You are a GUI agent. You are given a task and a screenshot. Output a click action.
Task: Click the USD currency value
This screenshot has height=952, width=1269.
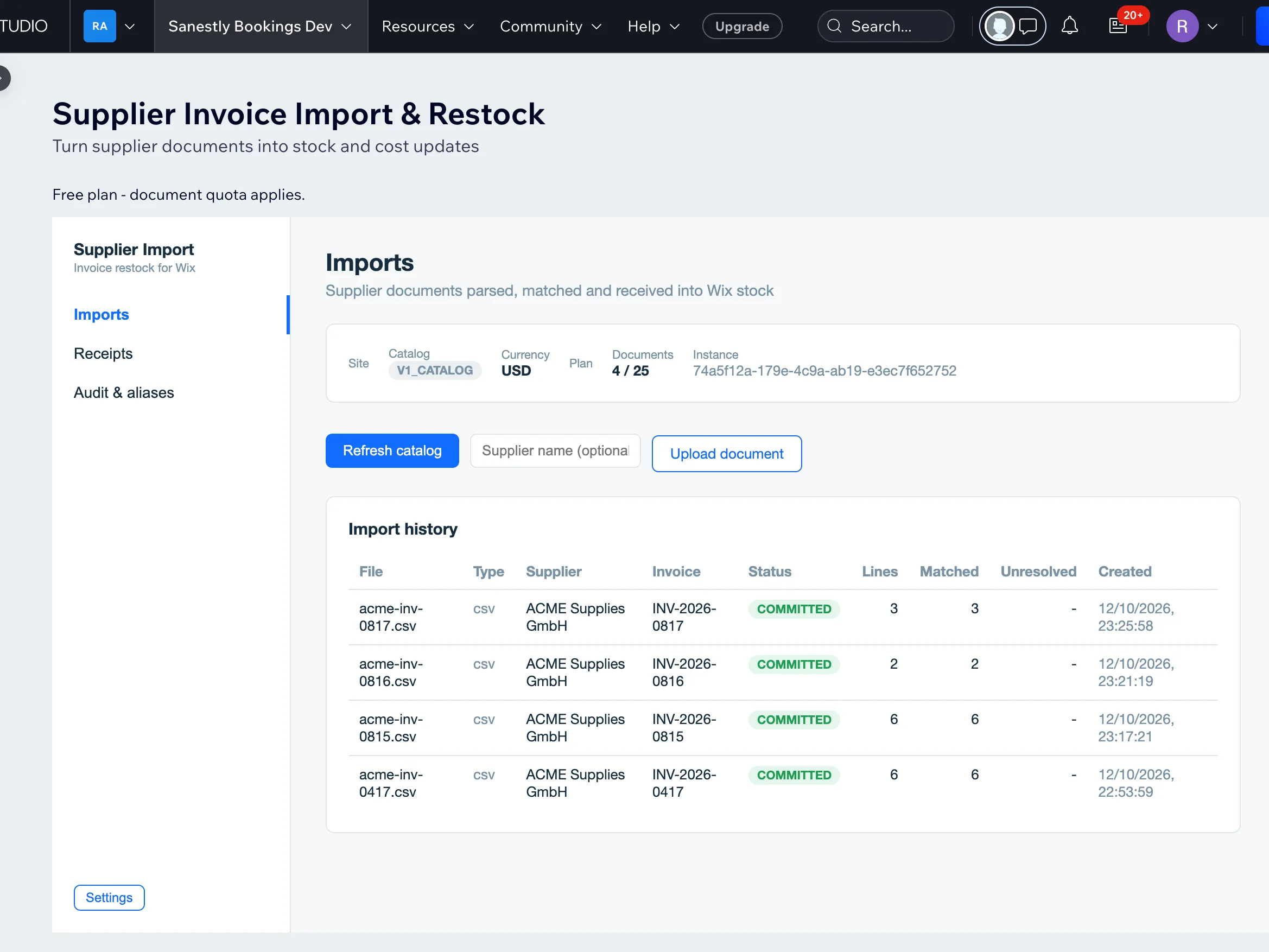(516, 371)
